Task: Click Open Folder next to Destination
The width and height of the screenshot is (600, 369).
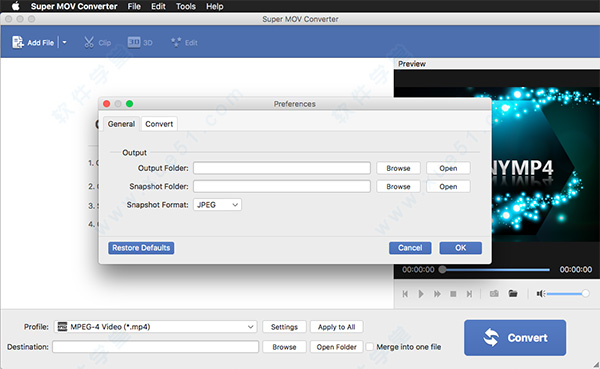Action: click(336, 347)
